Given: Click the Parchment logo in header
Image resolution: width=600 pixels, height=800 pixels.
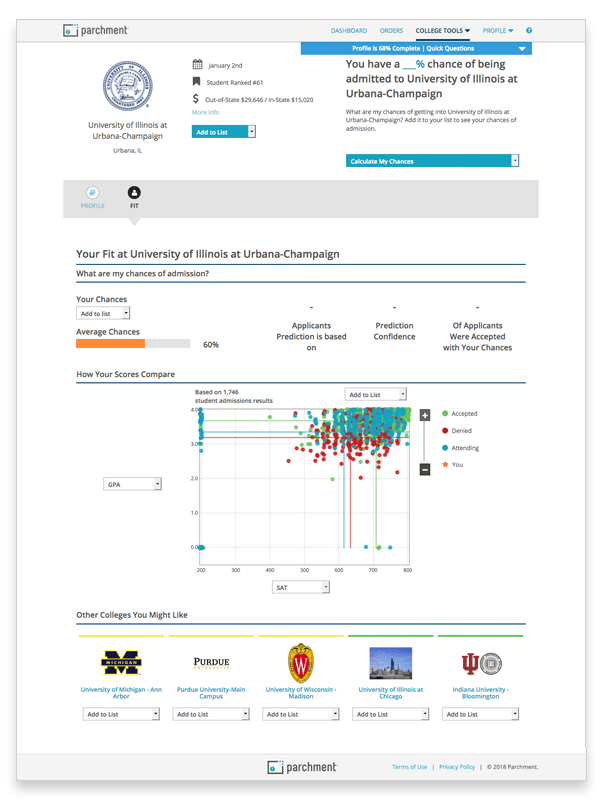Looking at the screenshot, I should pyautogui.click(x=95, y=30).
